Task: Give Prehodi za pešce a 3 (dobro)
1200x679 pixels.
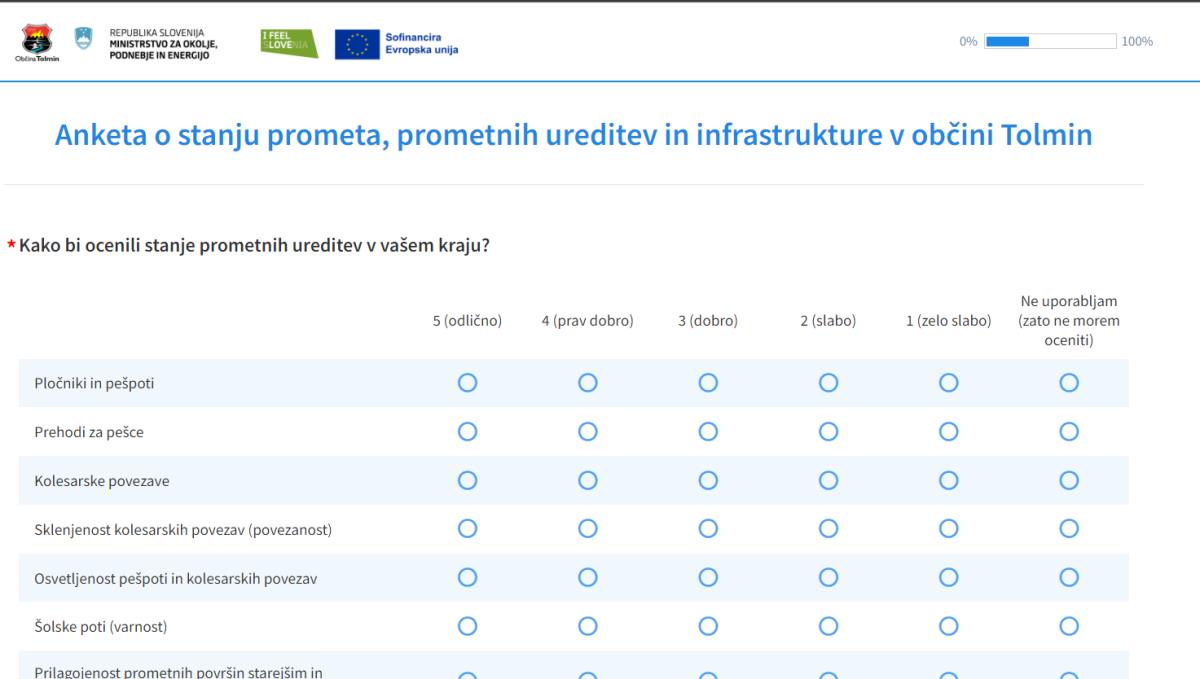Action: point(708,431)
